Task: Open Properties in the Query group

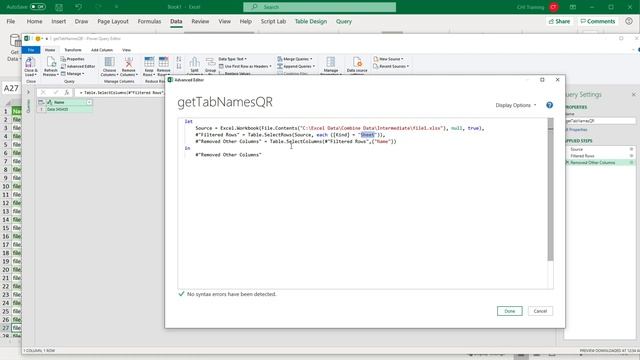Action: (x=73, y=59)
